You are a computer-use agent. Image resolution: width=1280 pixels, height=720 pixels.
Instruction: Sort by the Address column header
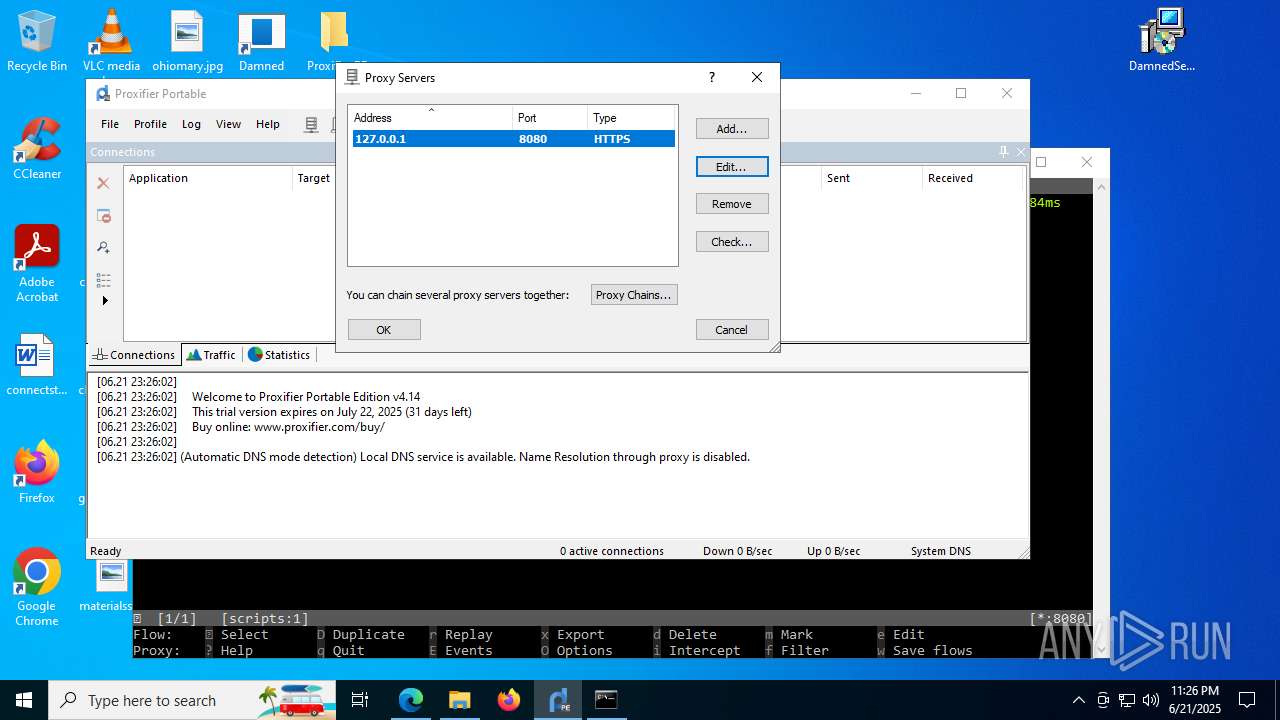point(430,118)
